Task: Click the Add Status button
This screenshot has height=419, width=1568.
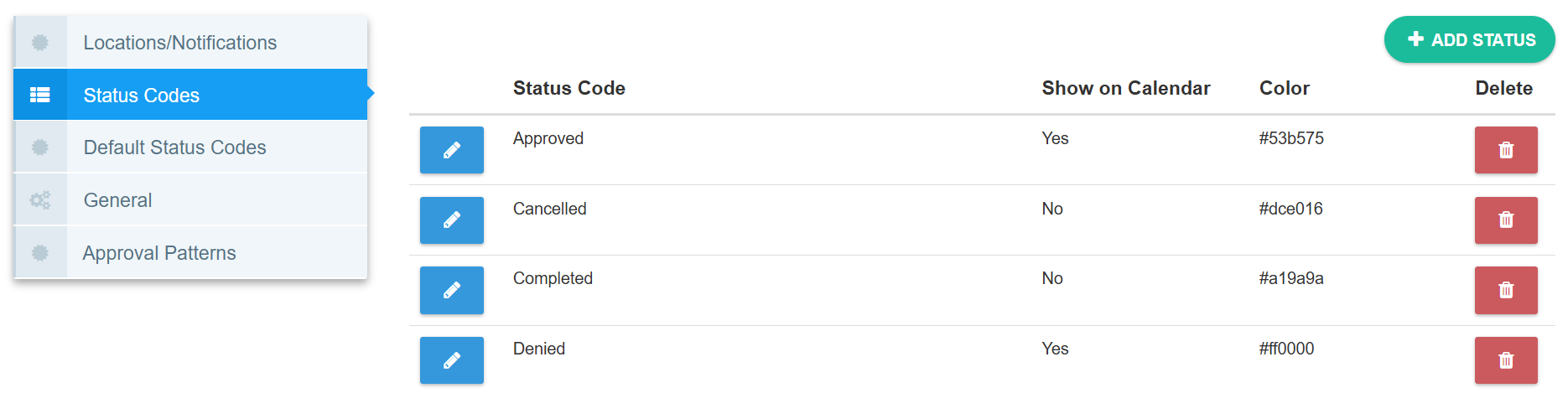Action: [1469, 39]
